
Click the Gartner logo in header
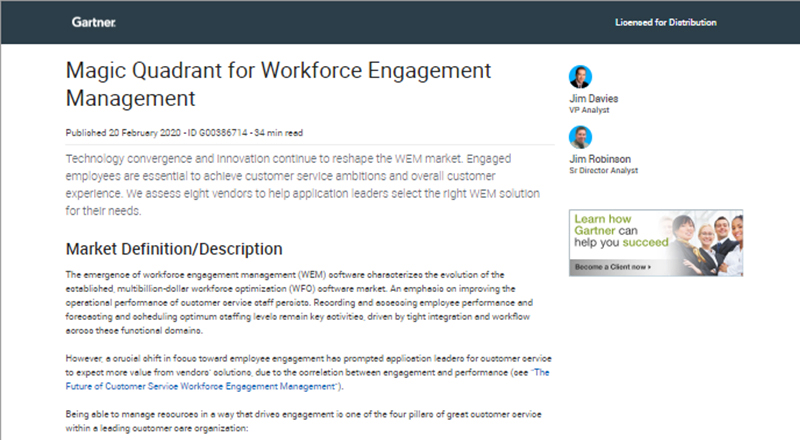click(93, 22)
